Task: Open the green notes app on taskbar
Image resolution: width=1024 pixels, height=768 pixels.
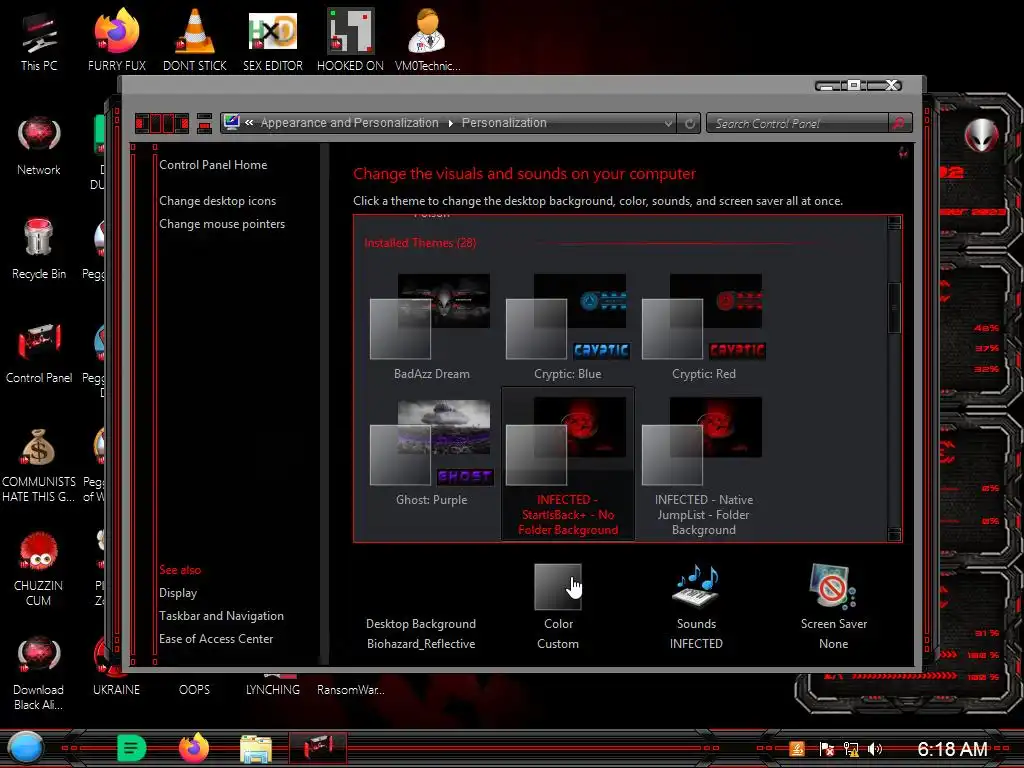Action: pos(131,748)
